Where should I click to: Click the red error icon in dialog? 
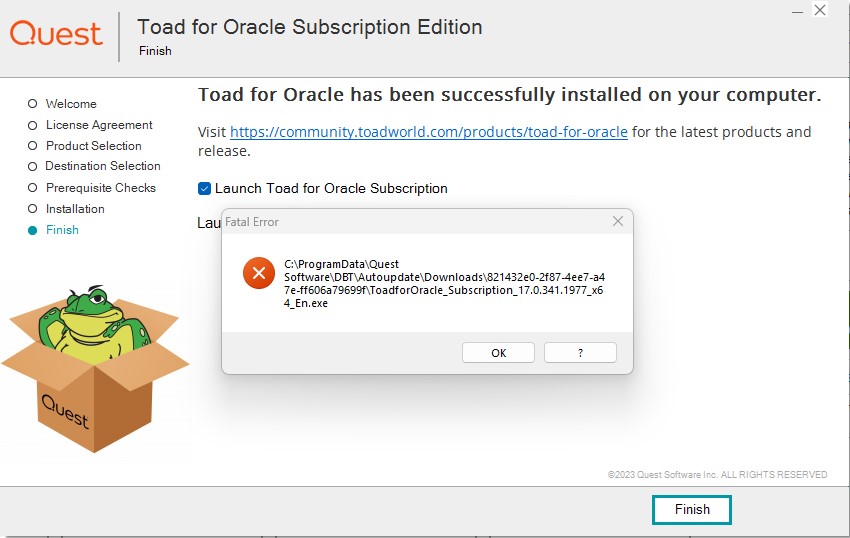tap(258, 273)
